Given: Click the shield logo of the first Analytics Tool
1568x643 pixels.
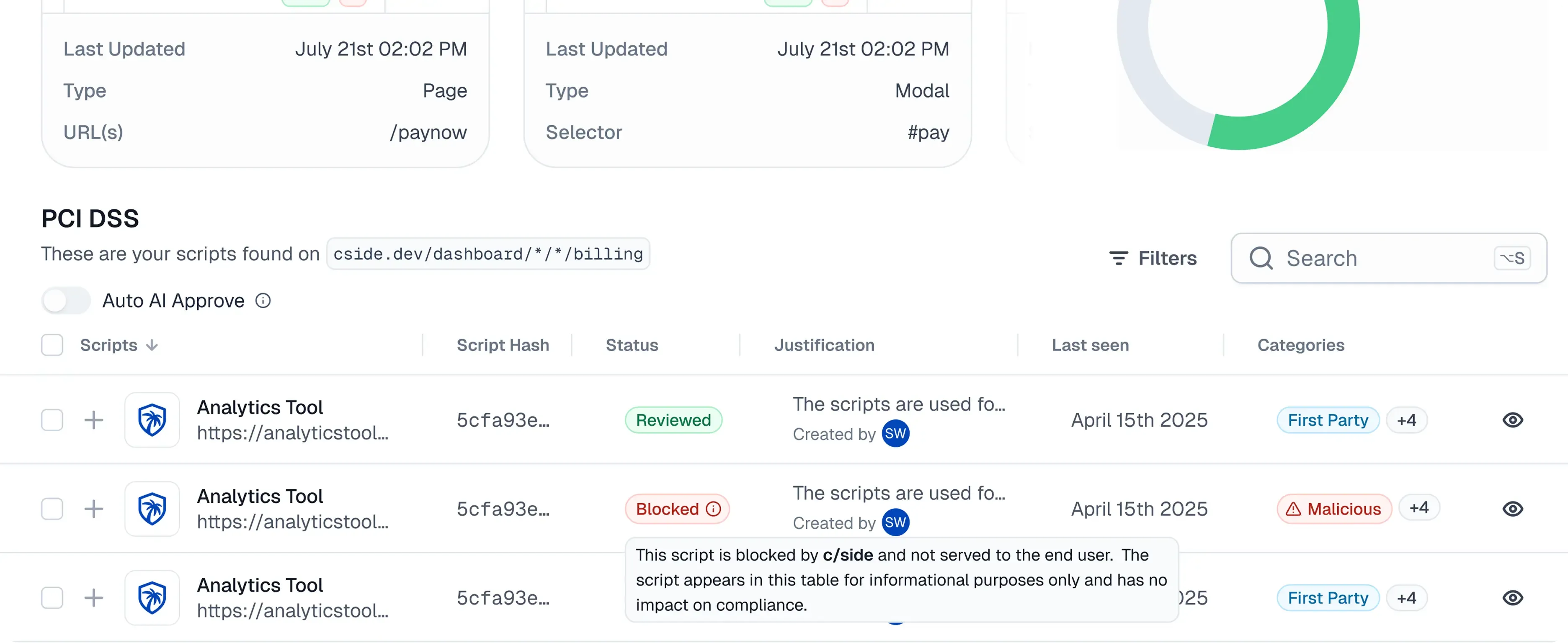Looking at the screenshot, I should point(152,420).
